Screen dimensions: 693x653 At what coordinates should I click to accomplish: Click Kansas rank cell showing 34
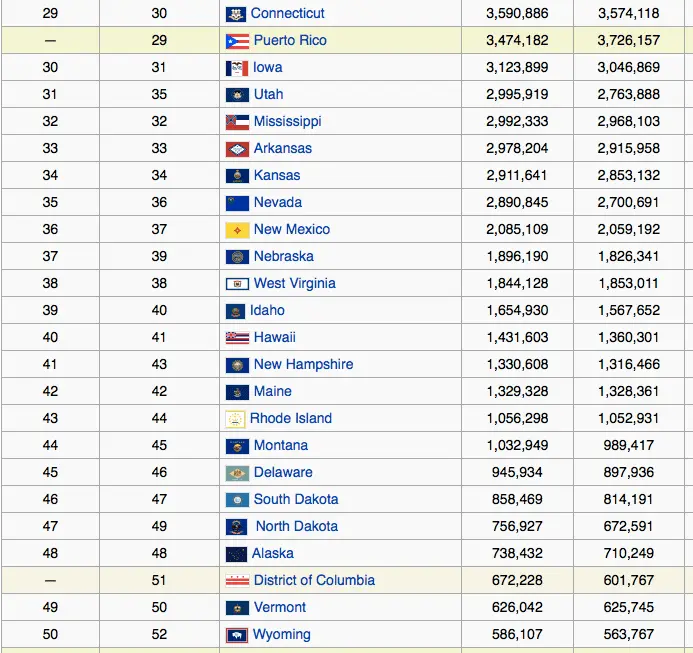(x=50, y=176)
